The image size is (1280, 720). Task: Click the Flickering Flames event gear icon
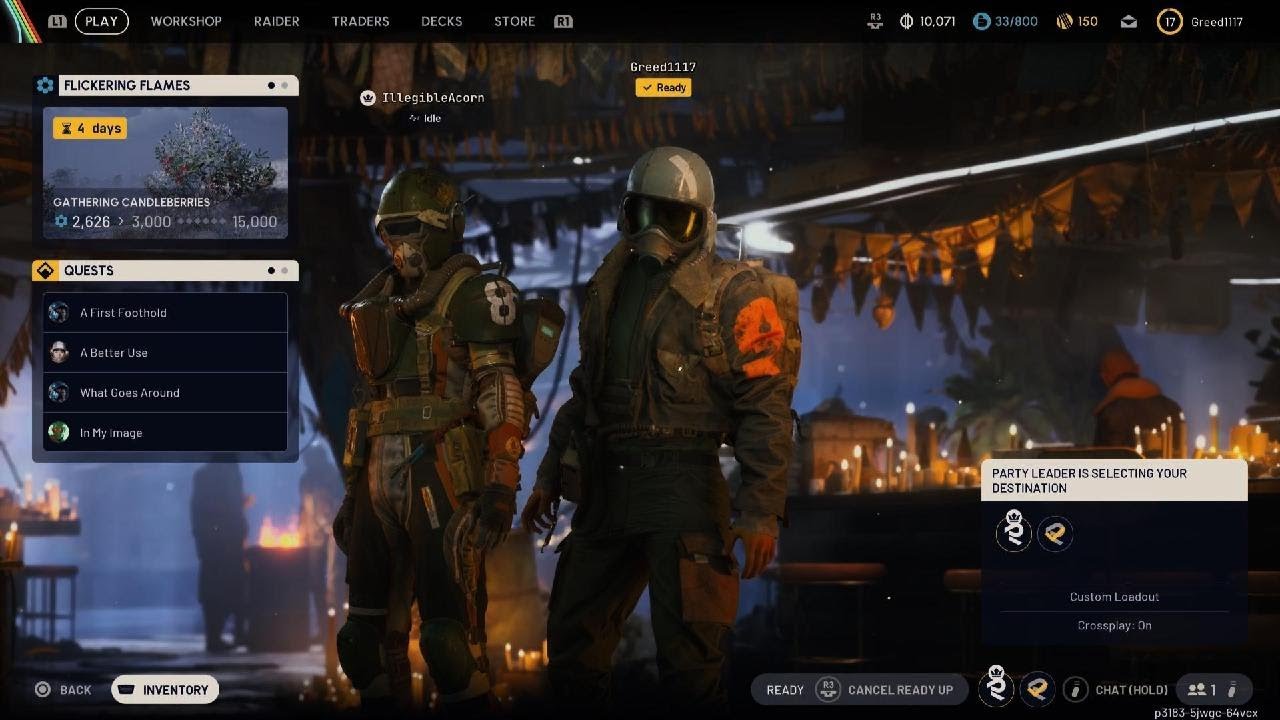(45, 85)
